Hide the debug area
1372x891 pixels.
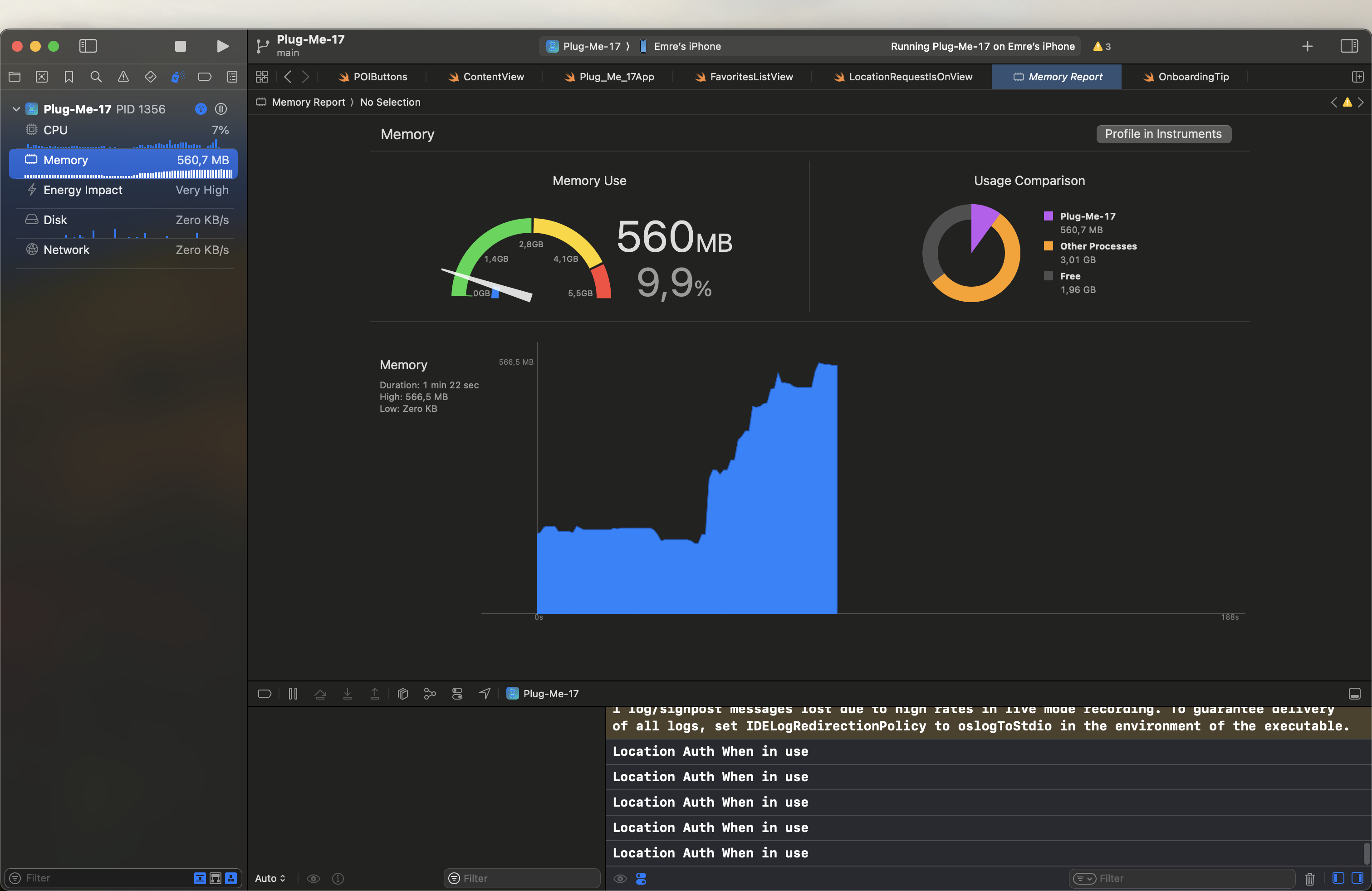click(1355, 693)
